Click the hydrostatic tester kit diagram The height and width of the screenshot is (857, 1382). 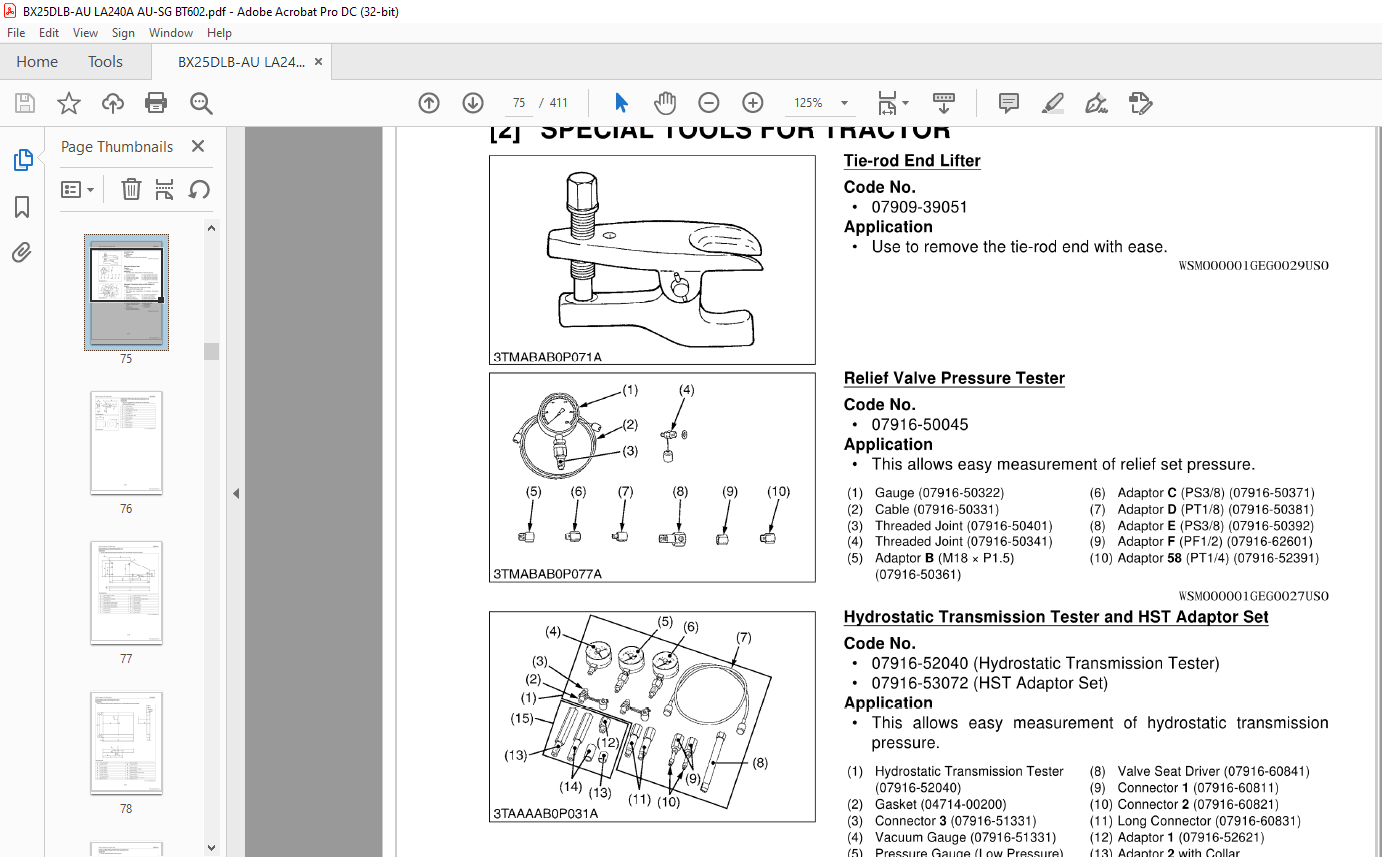652,716
